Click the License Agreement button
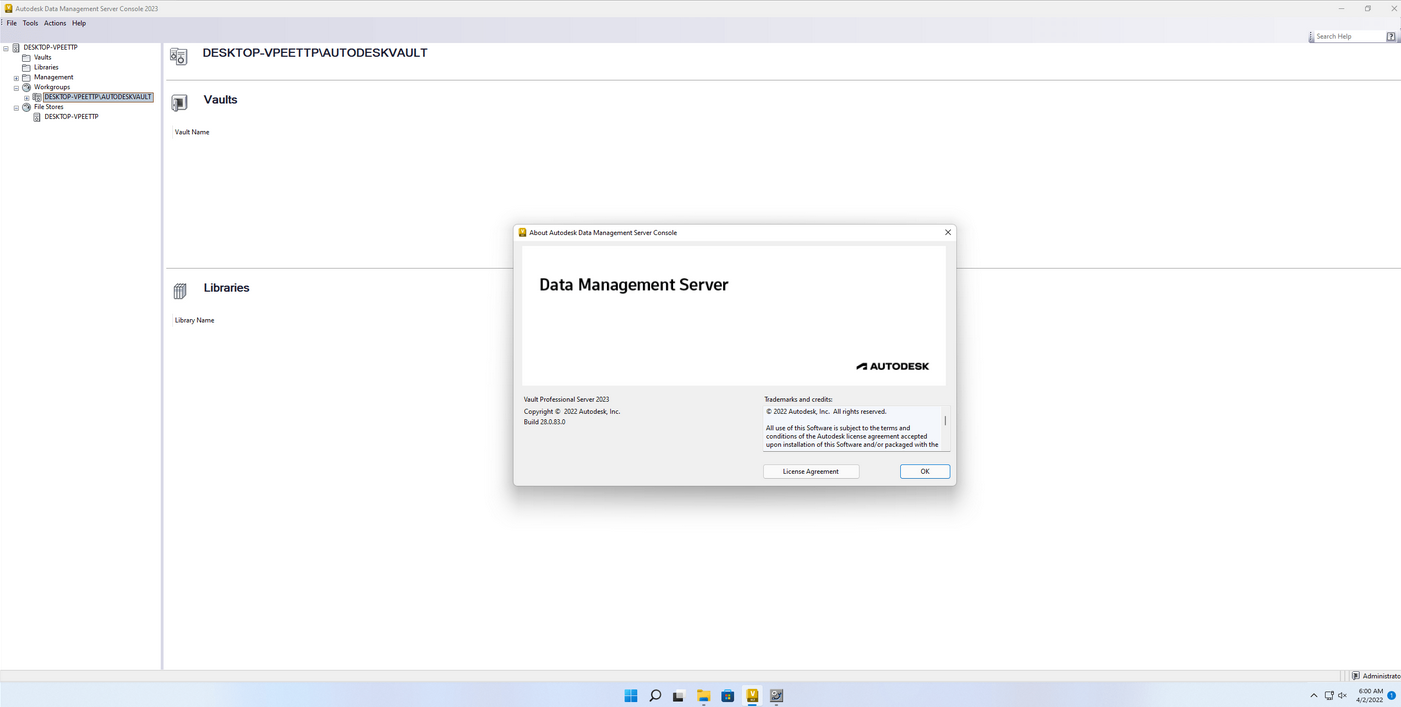The width and height of the screenshot is (1401, 707). [x=811, y=471]
